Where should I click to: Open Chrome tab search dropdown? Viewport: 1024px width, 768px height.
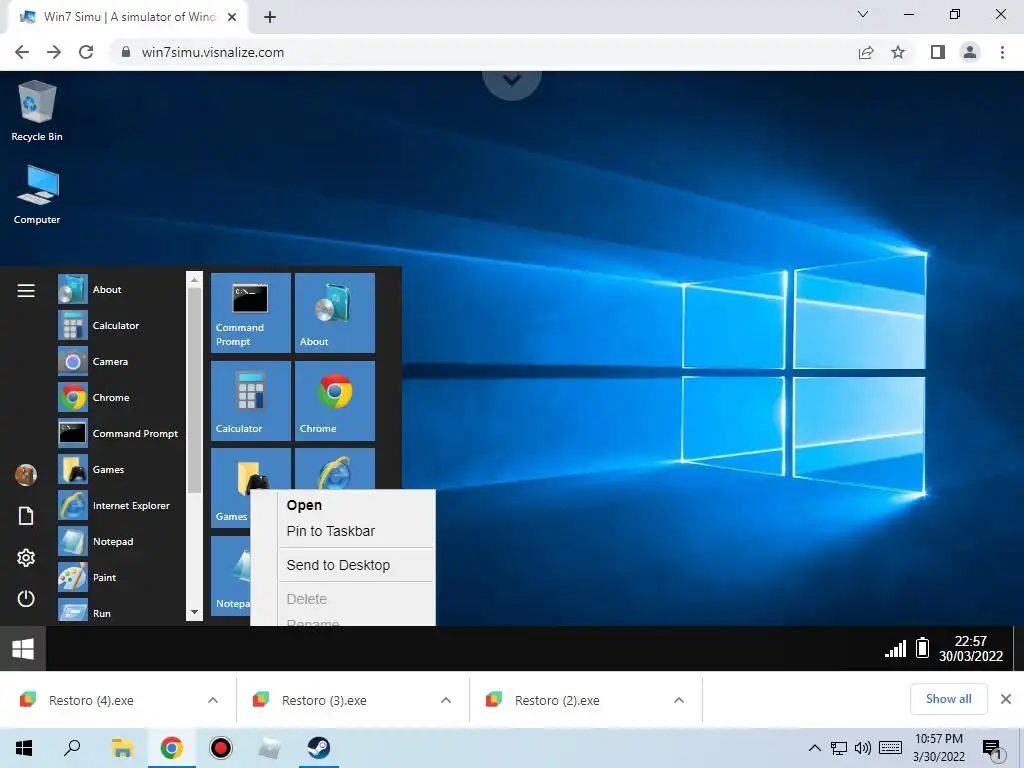coord(862,14)
